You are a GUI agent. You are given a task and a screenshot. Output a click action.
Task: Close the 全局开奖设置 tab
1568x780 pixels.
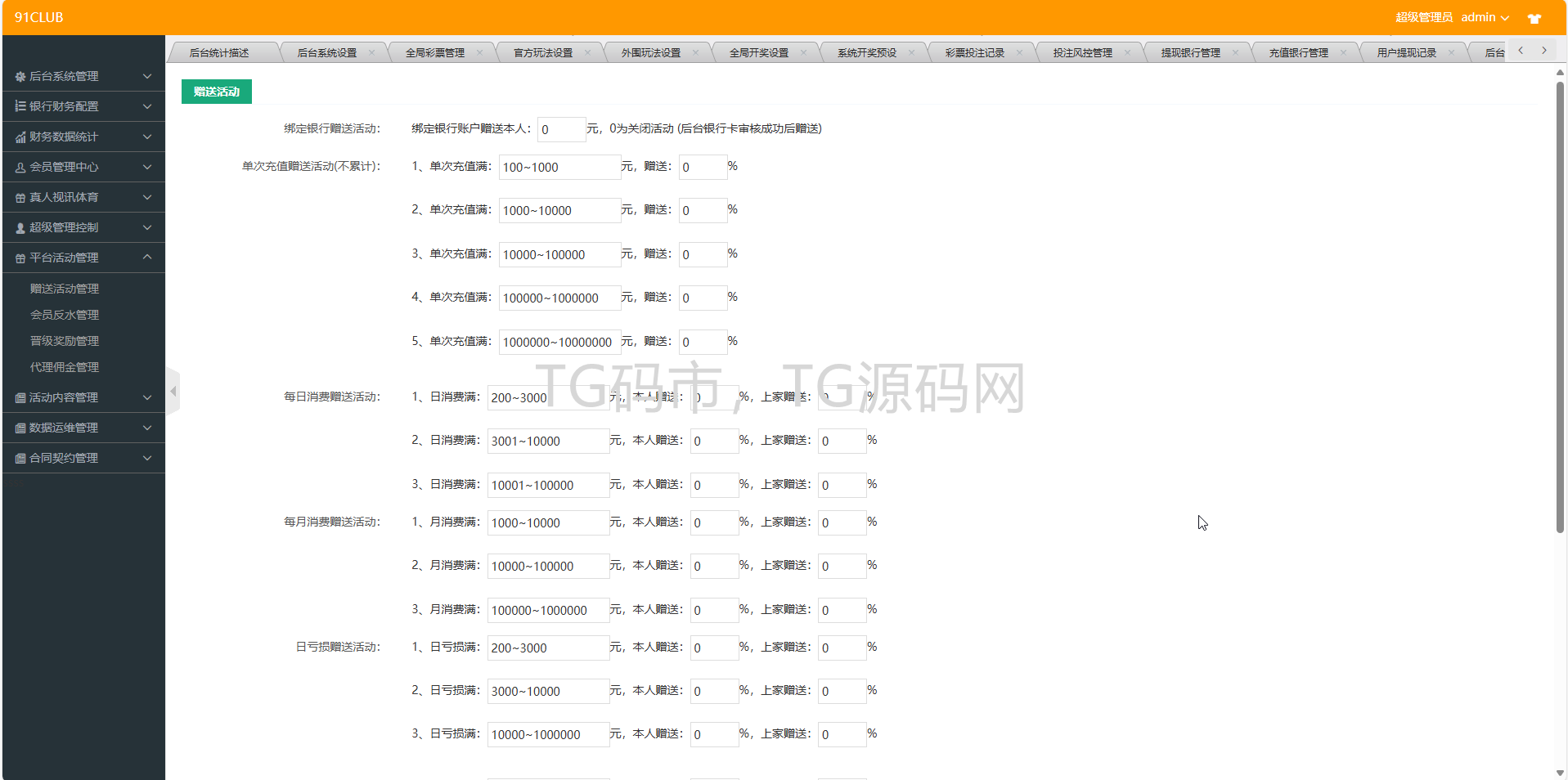tap(803, 52)
